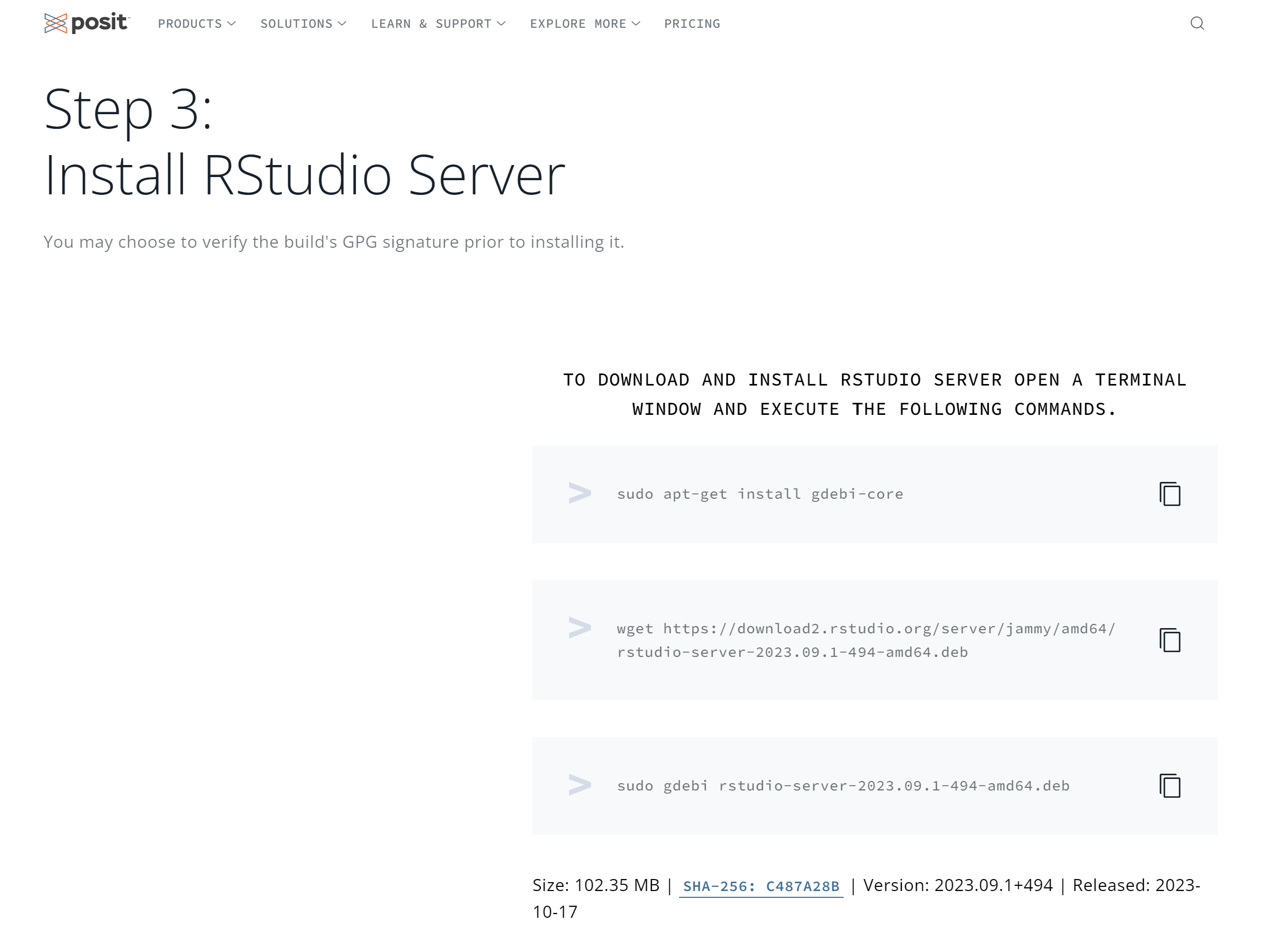Screen dimensions: 1288x945
Task: Click the 'TO DOWNLOAD AND INSTALL RSTUDIO SERVER' instructions
Action: (875, 394)
